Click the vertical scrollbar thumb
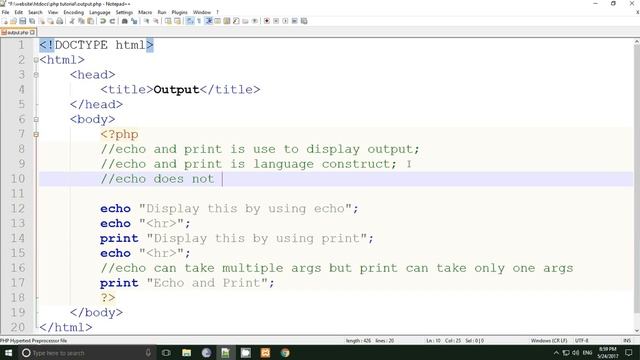 636,180
